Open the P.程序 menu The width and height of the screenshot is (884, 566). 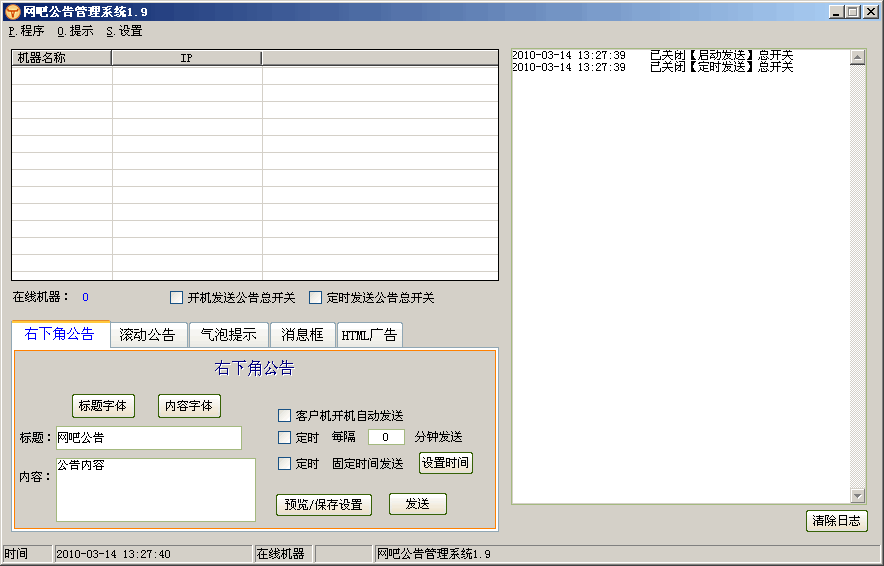point(26,31)
